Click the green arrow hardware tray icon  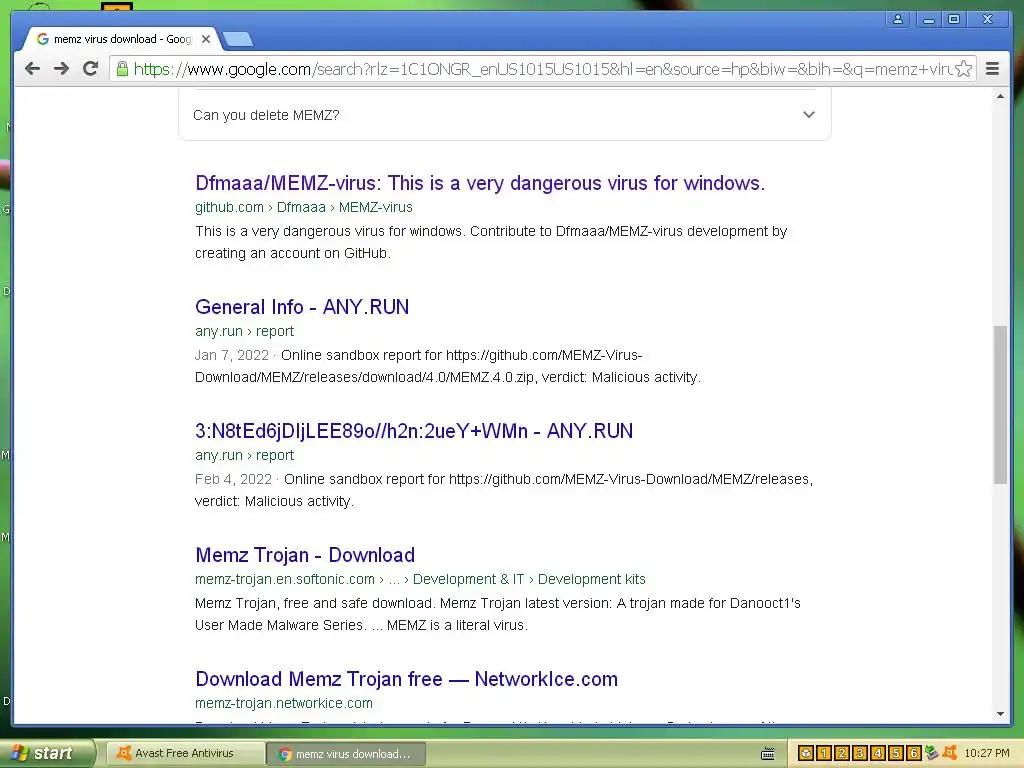coord(931,753)
